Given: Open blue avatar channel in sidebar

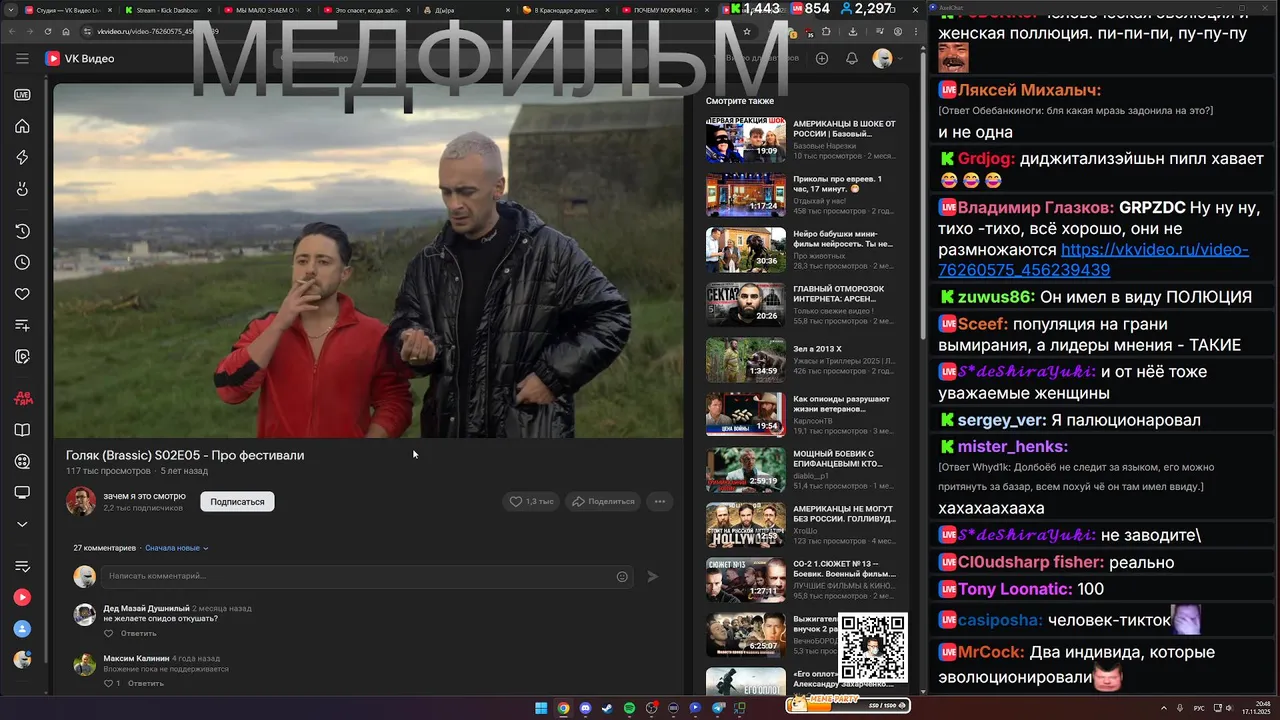Looking at the screenshot, I should (x=22, y=629).
